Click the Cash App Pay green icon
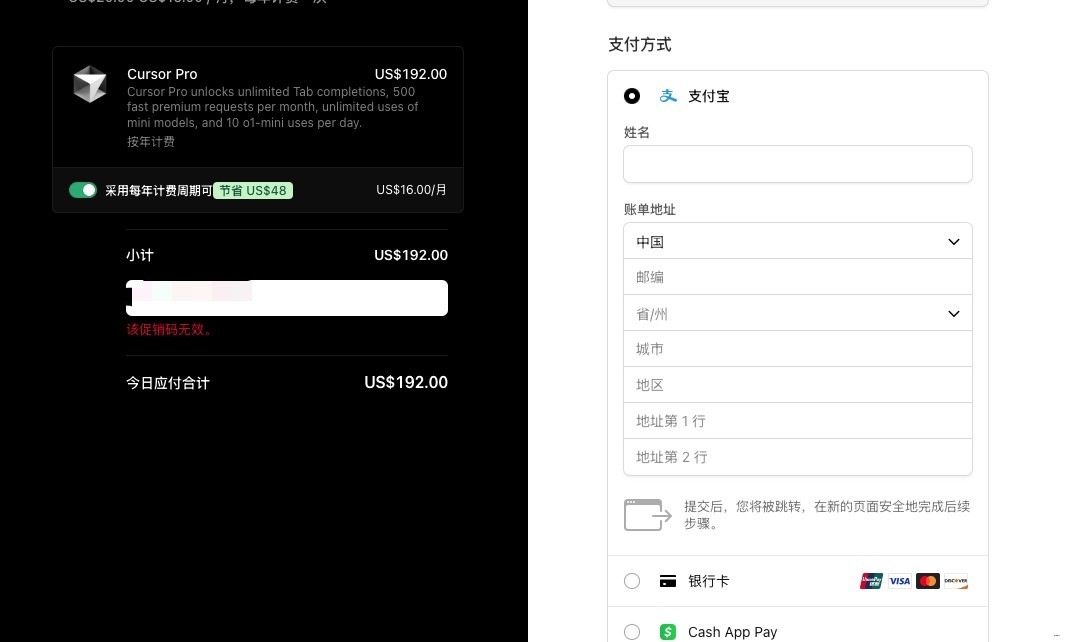Screen dimensions: 1065x642 (x=668, y=632)
